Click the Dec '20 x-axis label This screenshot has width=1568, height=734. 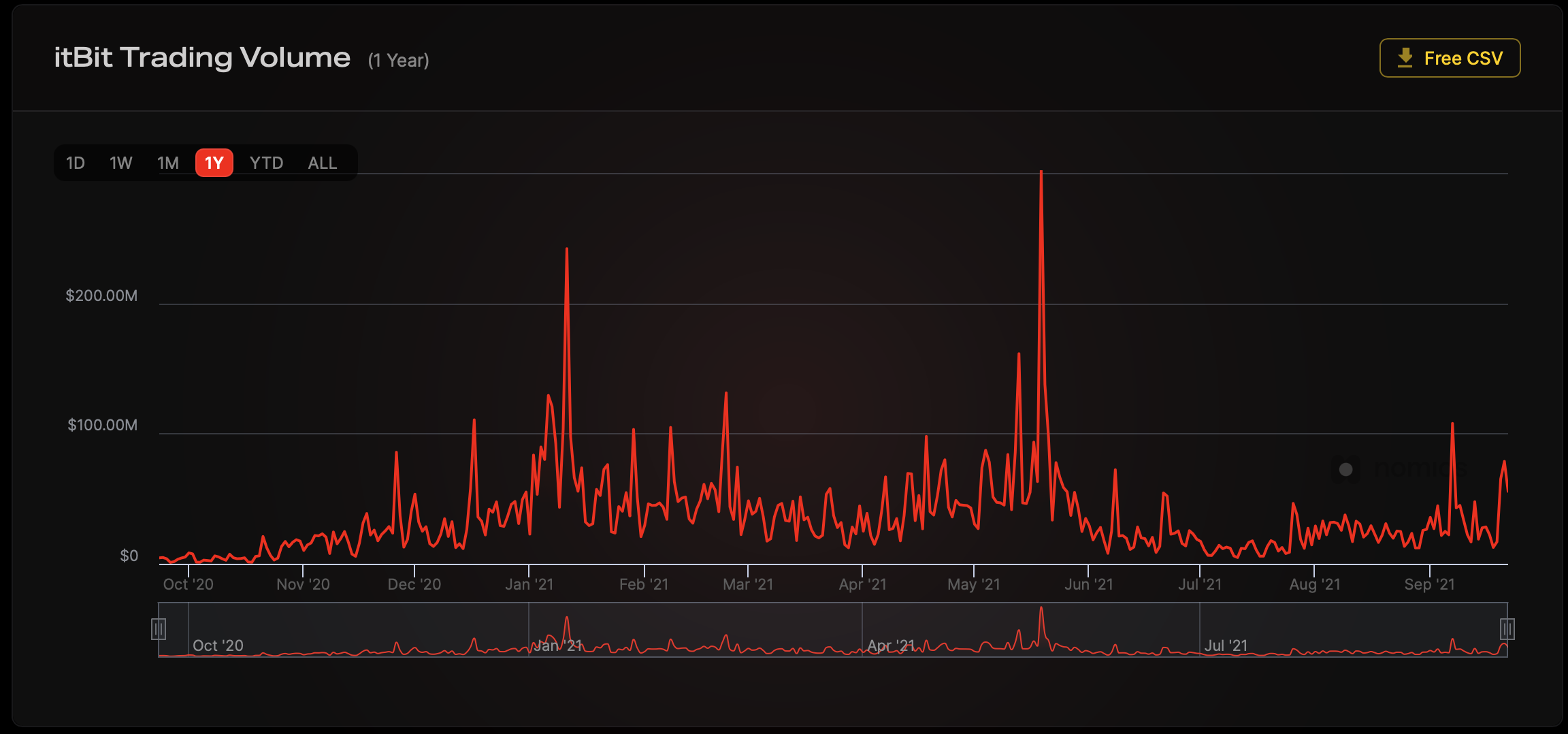414,584
